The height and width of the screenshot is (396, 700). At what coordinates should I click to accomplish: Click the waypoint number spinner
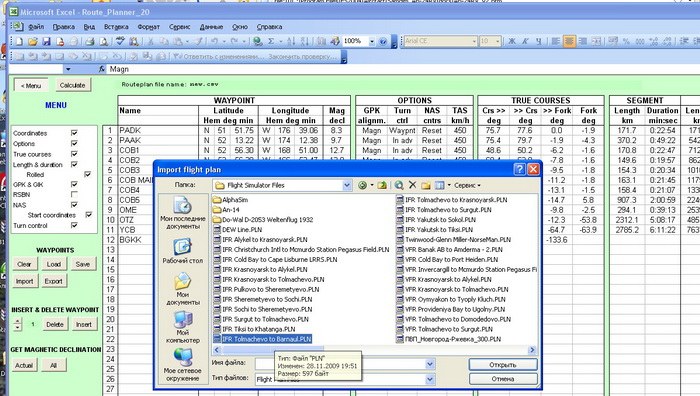[x=17, y=324]
